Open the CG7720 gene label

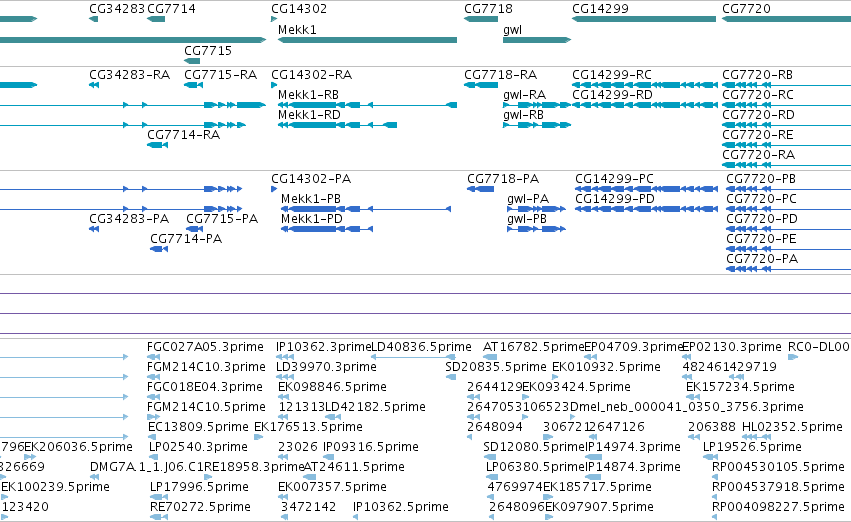[x=746, y=9]
